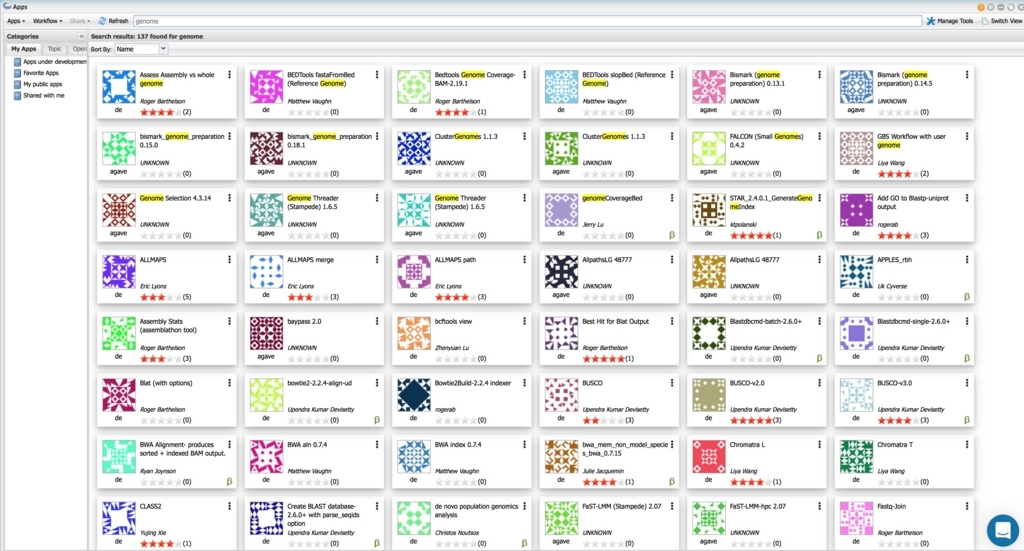Open the Apps menu
This screenshot has height=551, width=1024.
(16, 21)
